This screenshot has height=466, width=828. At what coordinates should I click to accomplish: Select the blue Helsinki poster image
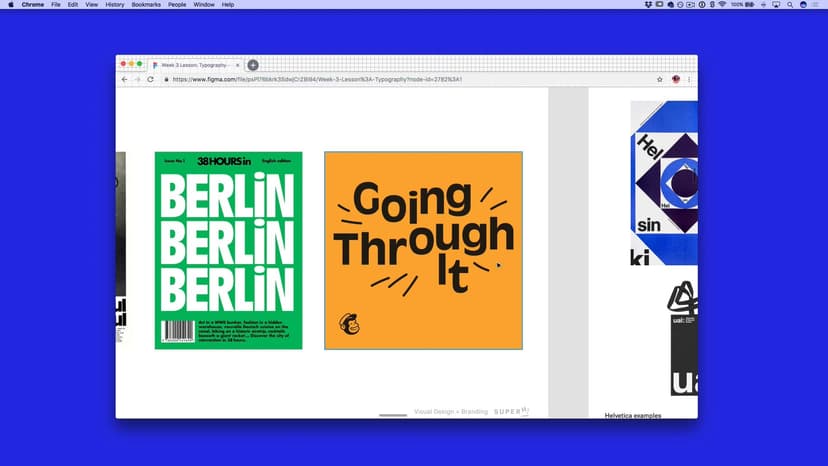[664, 183]
